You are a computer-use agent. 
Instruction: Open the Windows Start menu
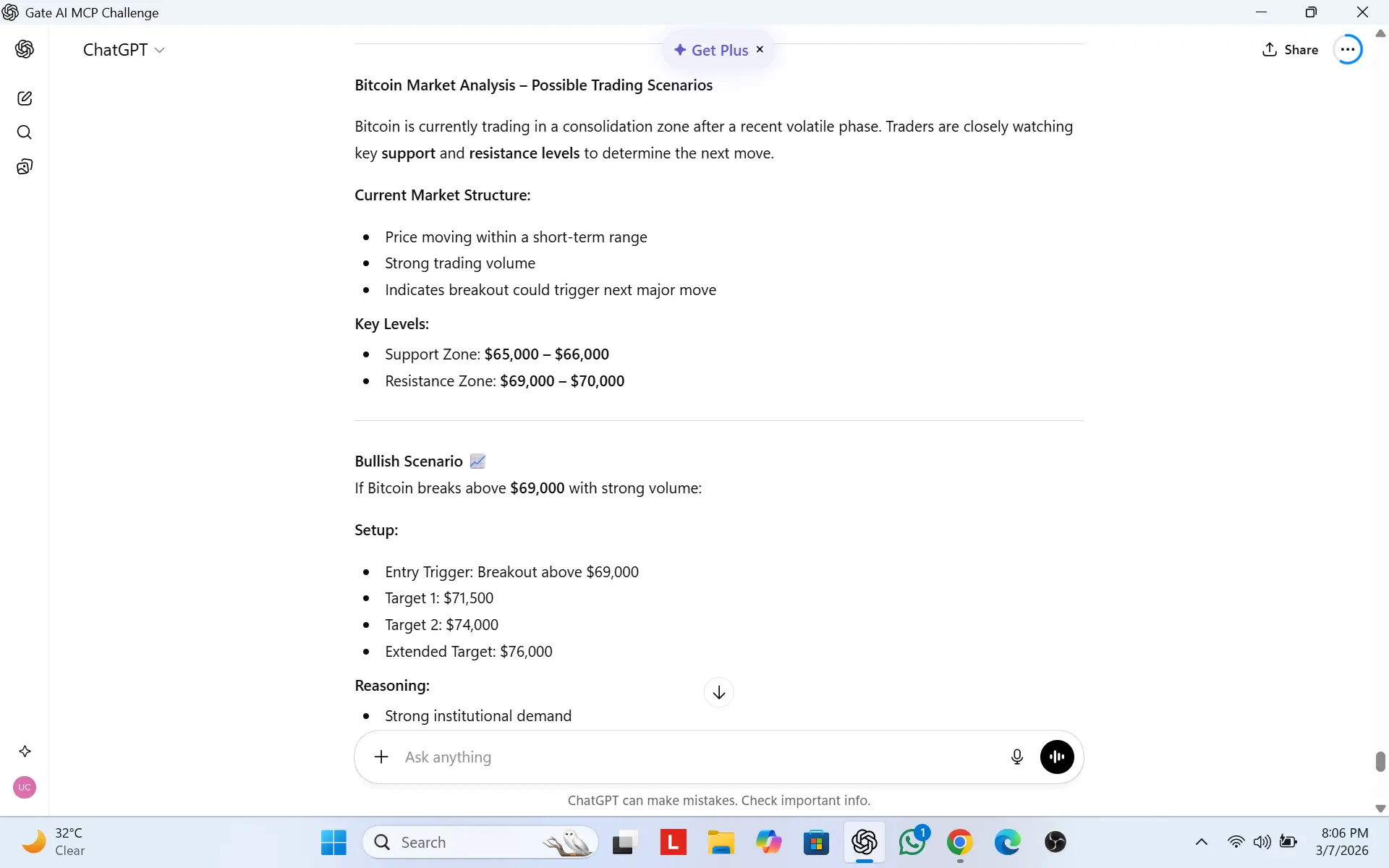coord(334,842)
